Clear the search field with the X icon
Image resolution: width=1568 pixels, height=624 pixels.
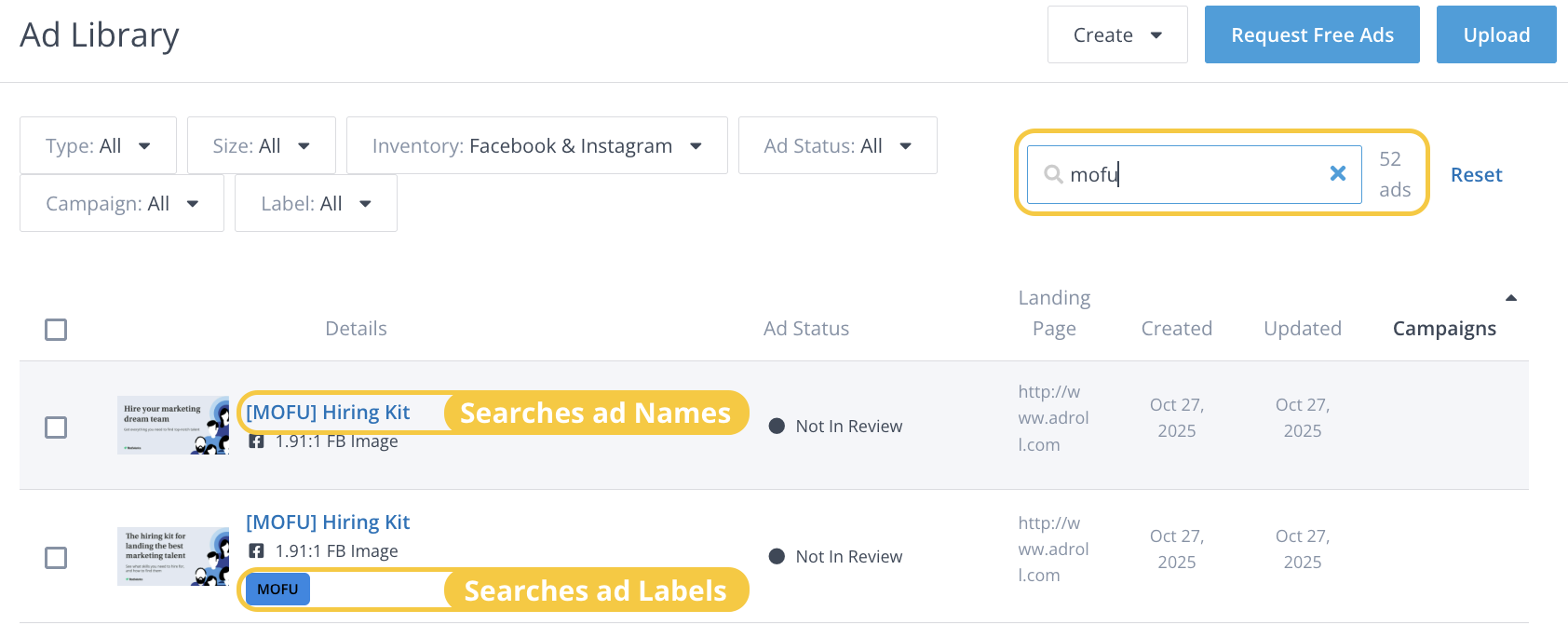pos(1337,173)
